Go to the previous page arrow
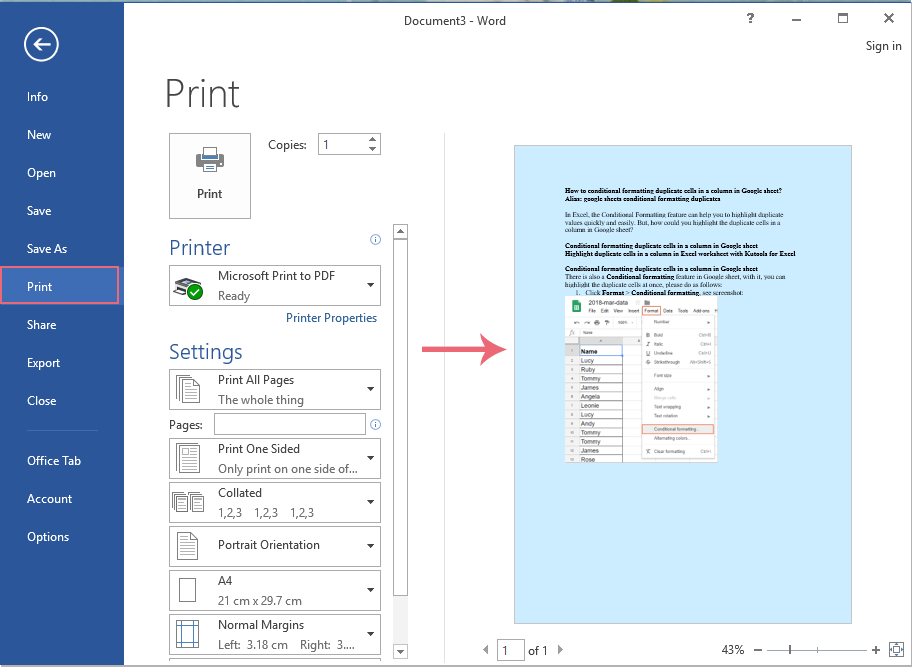Image resolution: width=913 pixels, height=667 pixels. pos(487,651)
